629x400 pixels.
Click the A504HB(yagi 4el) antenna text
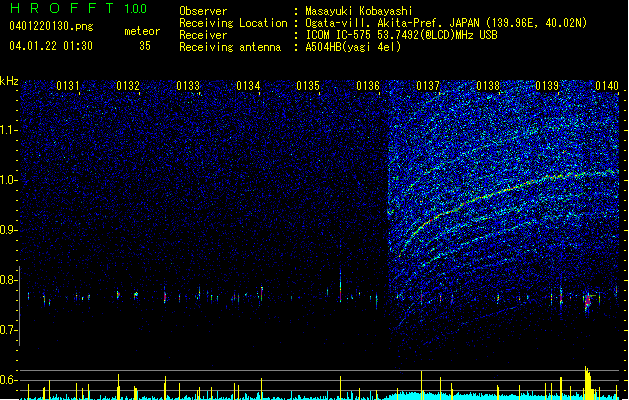click(353, 47)
